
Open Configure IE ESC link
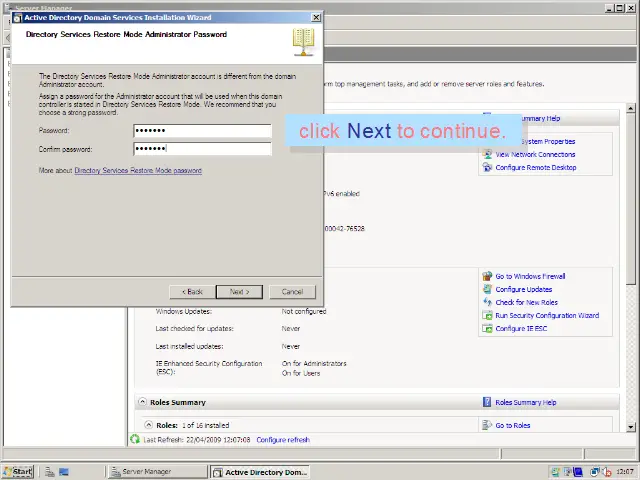tap(521, 329)
